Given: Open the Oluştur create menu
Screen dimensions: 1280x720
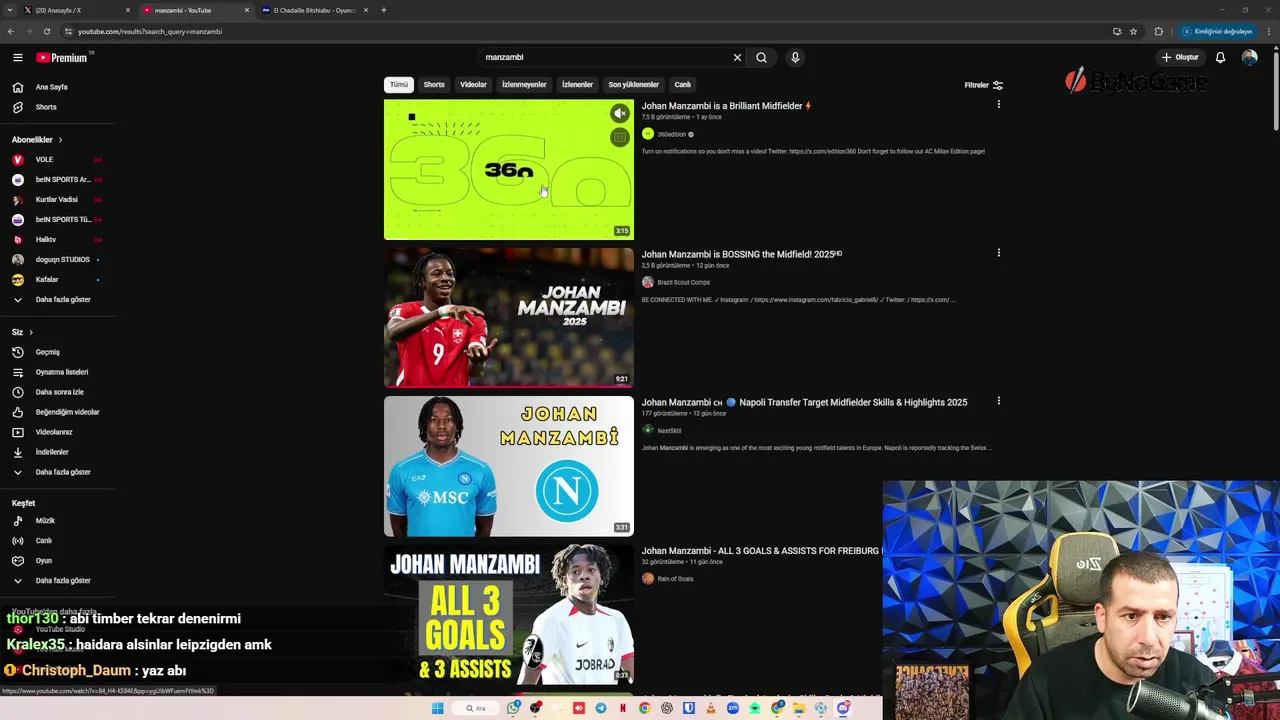Looking at the screenshot, I should coord(1180,58).
